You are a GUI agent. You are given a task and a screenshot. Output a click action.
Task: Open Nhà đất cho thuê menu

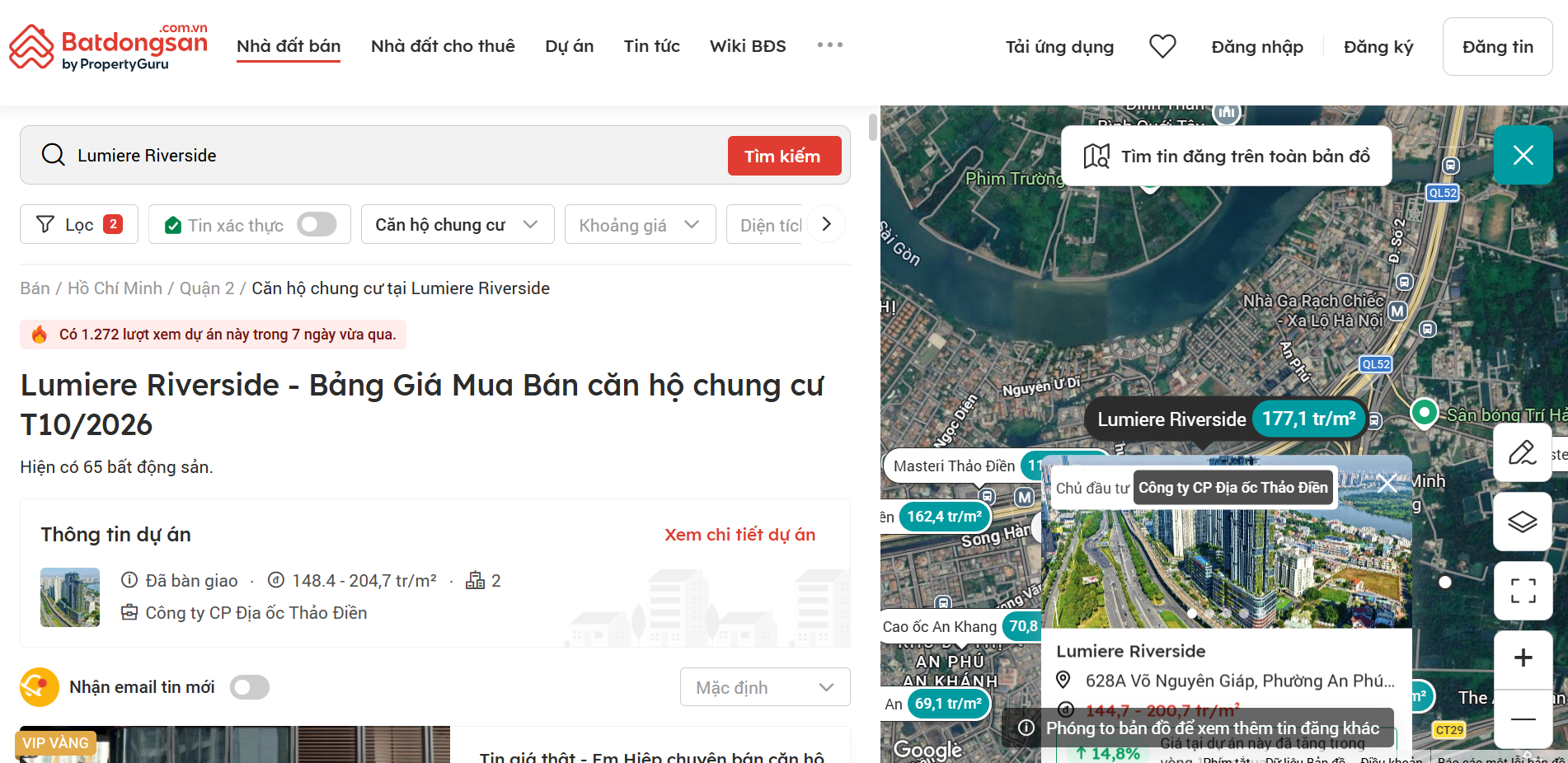click(x=443, y=46)
